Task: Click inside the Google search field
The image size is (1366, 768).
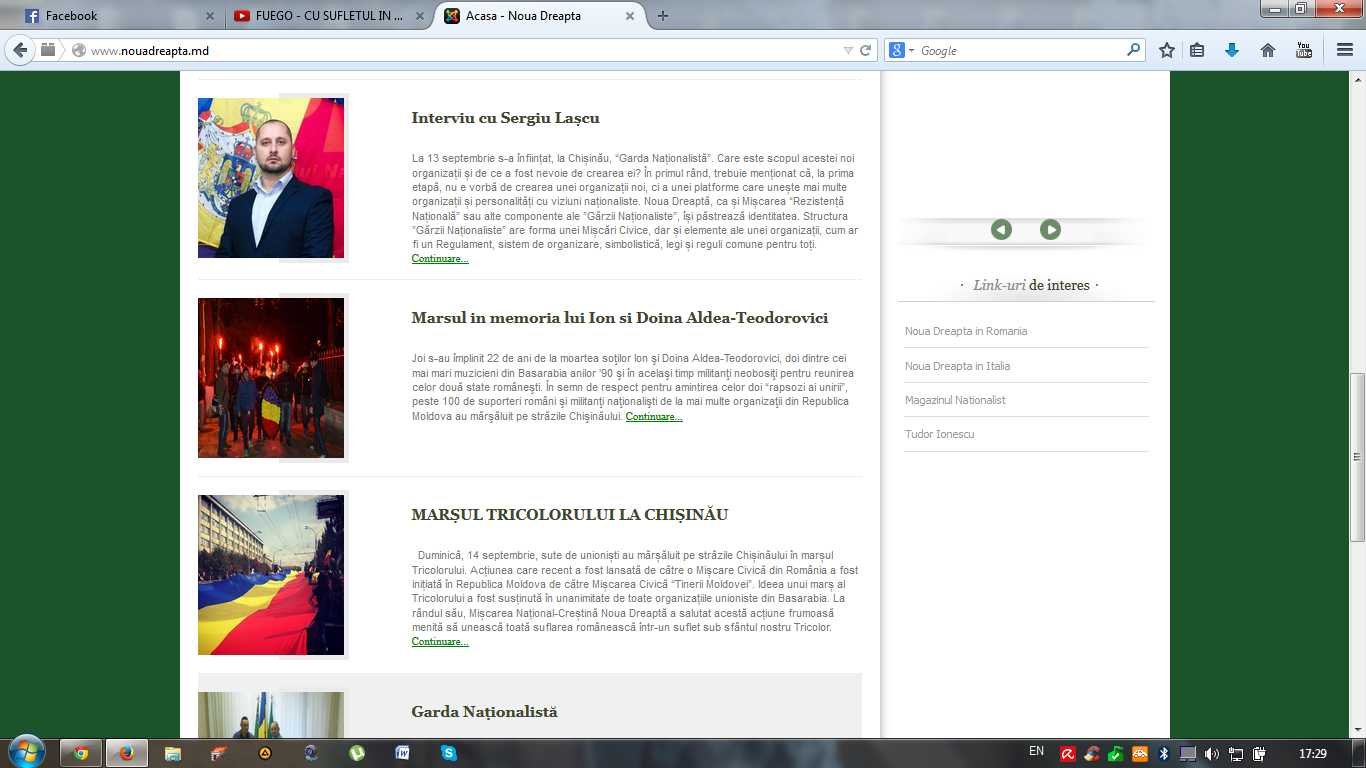Action: pos(1020,50)
